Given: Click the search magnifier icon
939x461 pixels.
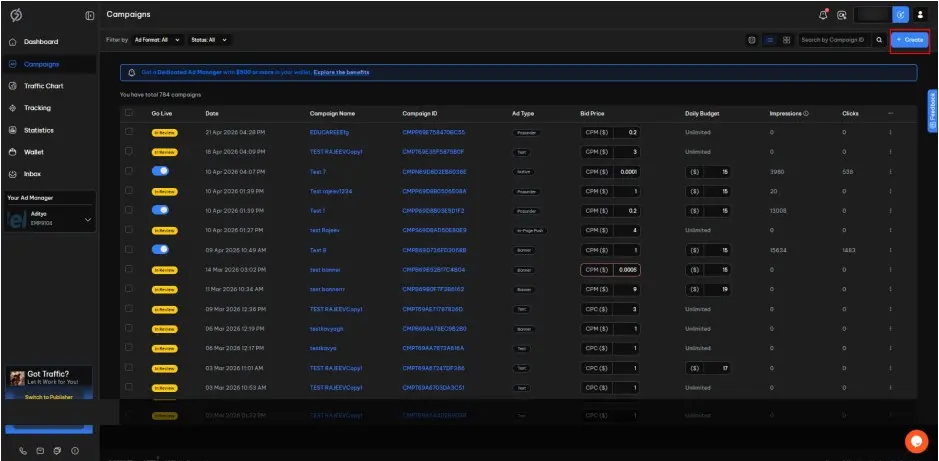Looking at the screenshot, I should tap(879, 40).
